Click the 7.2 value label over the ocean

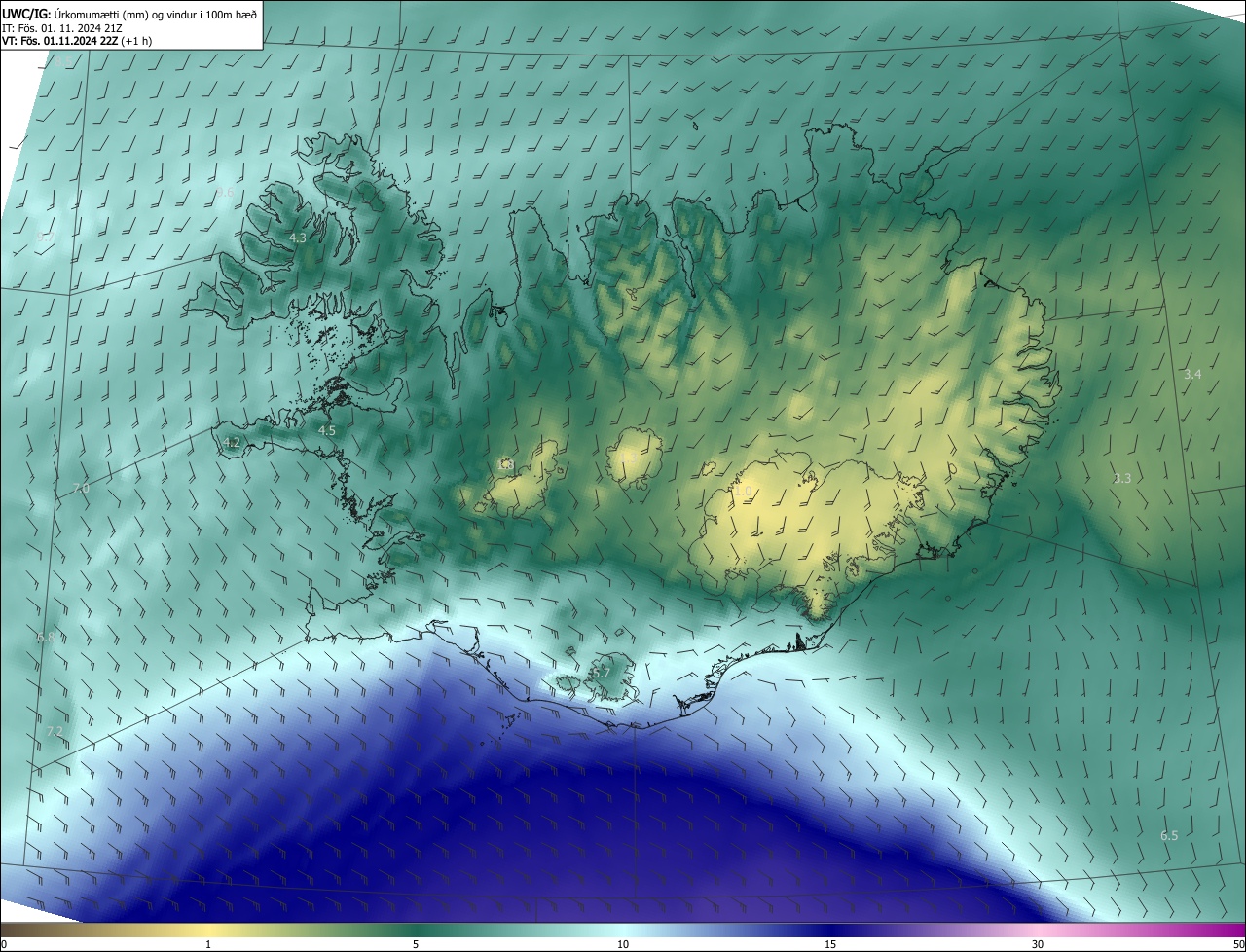pyautogui.click(x=55, y=731)
